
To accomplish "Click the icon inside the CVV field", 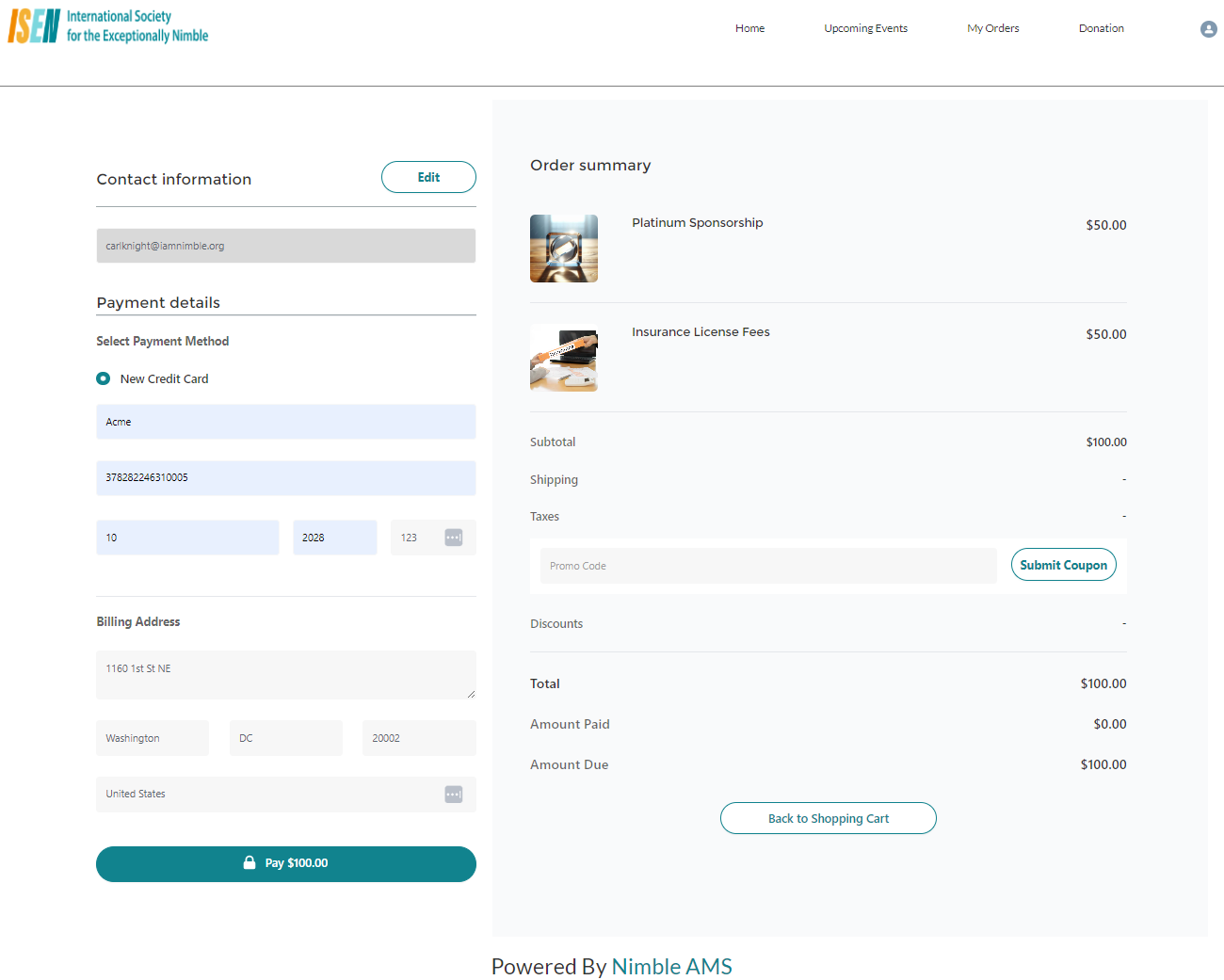I will (x=453, y=538).
